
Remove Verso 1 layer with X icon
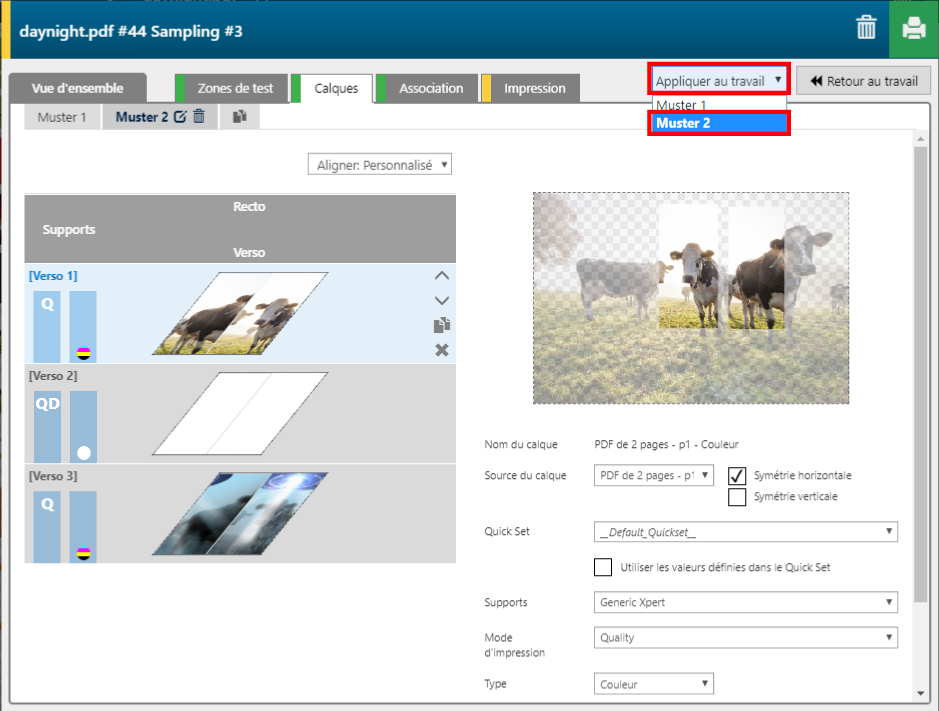442,350
